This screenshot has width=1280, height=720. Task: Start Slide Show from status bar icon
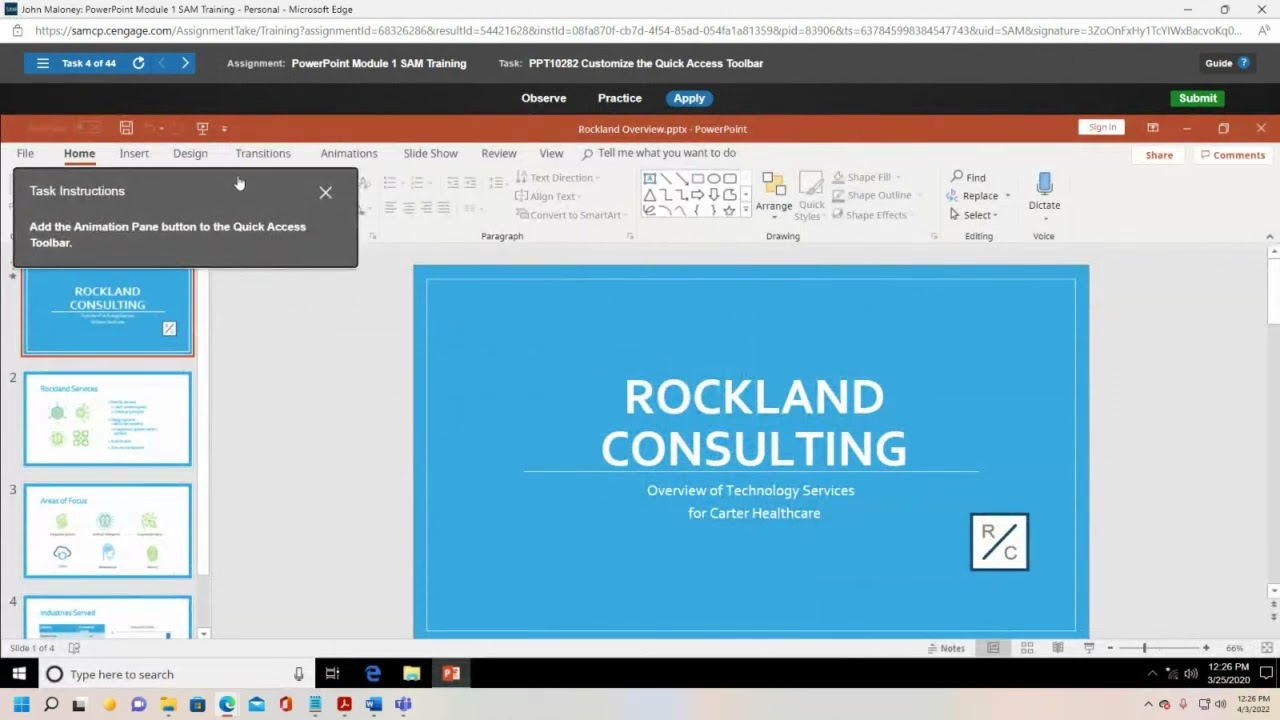tap(1089, 648)
